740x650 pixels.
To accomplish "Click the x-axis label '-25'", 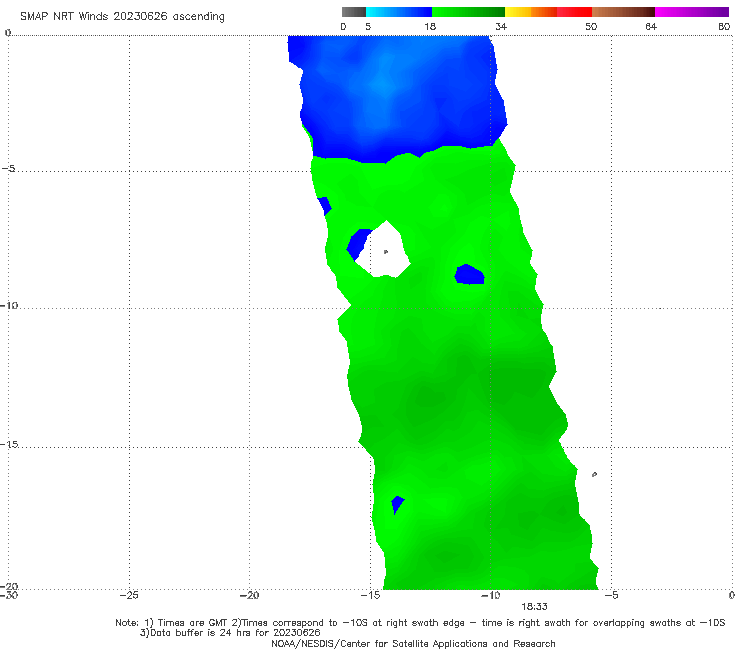I will pos(129,595).
